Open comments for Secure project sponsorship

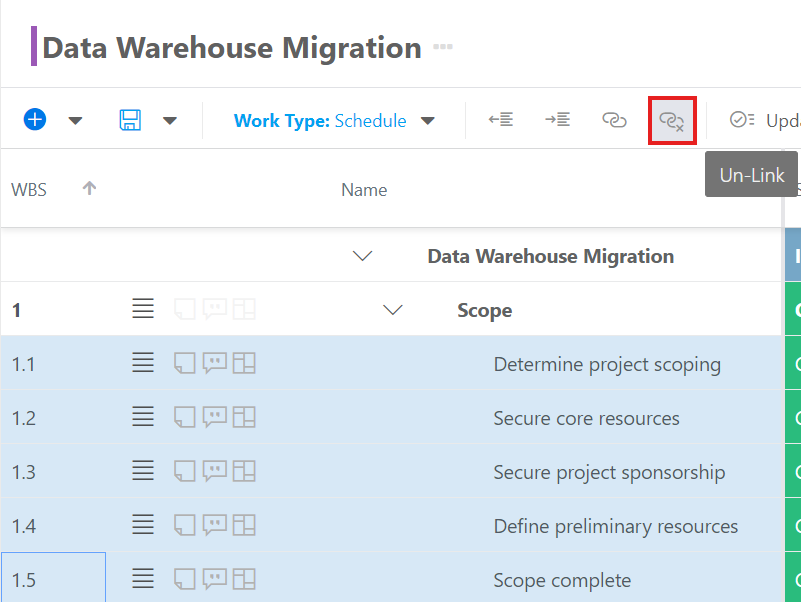(215, 471)
